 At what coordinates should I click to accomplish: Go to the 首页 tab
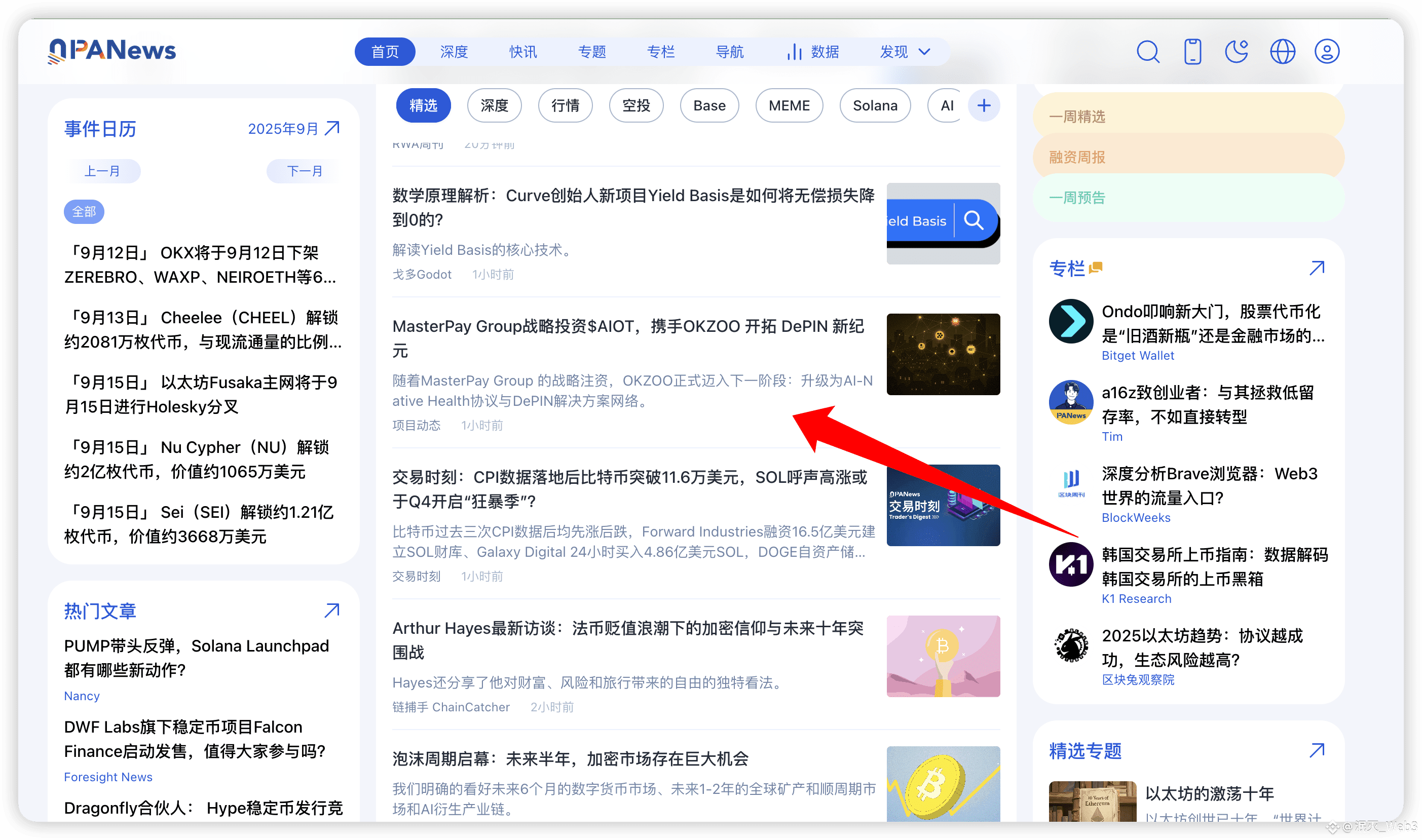point(385,52)
